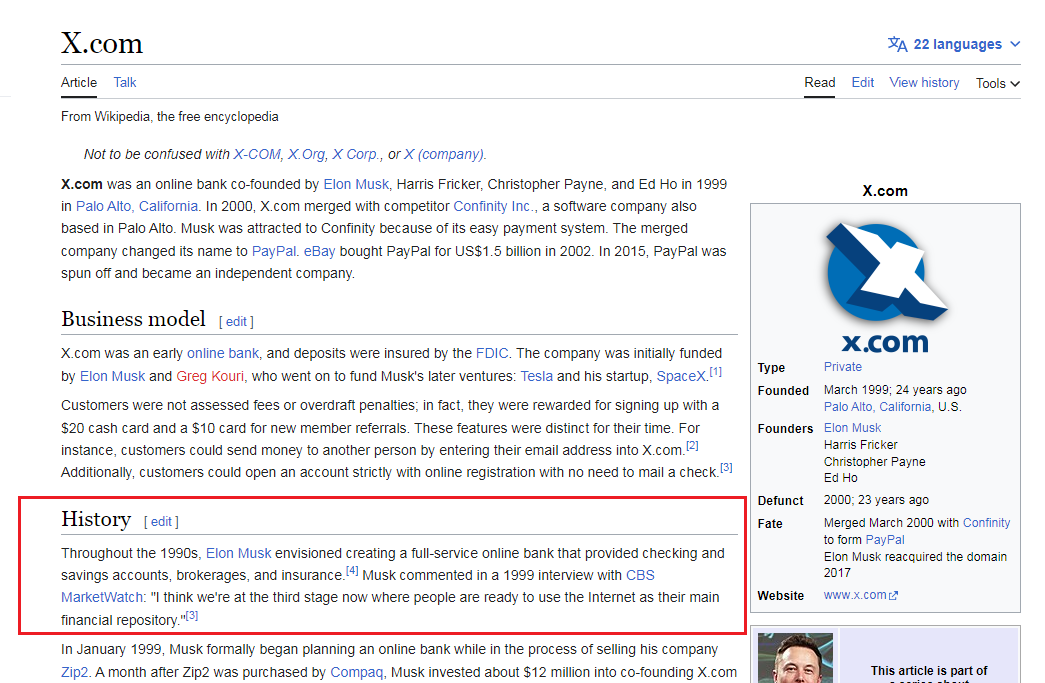The width and height of the screenshot is (1045, 683).
Task: Select the Article tab
Action: (x=79, y=83)
